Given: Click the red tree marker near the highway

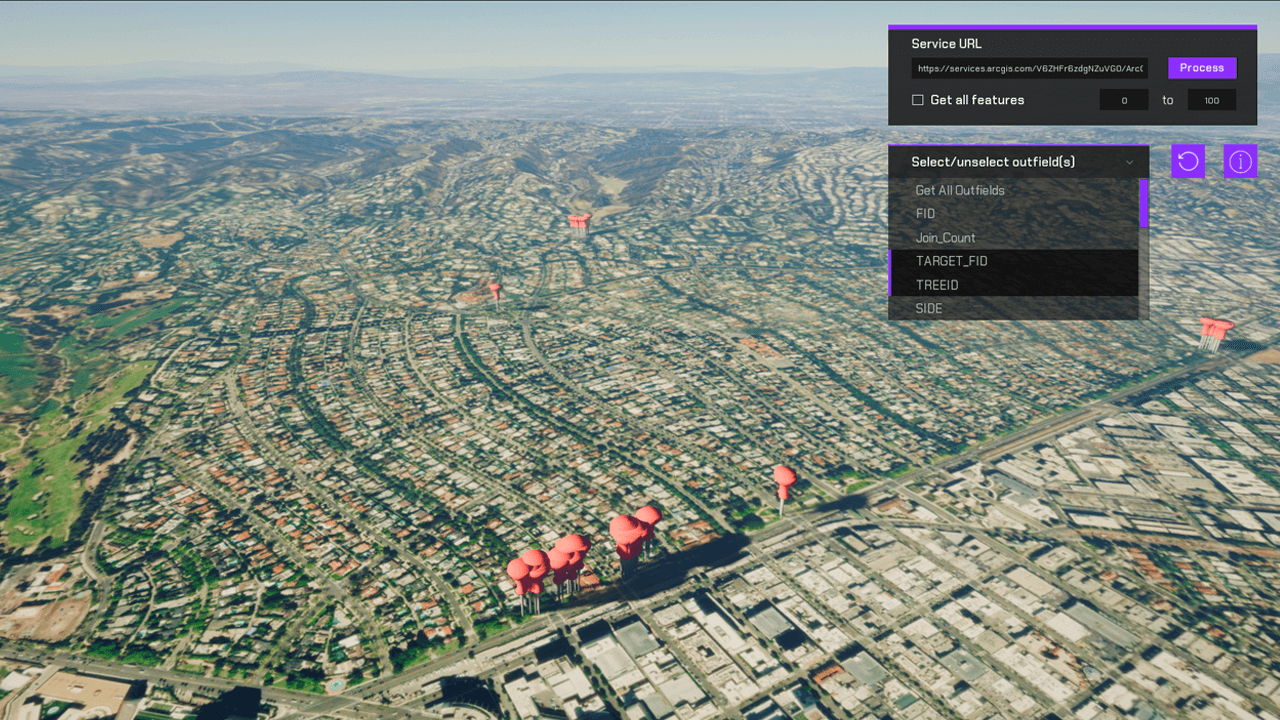Looking at the screenshot, I should [x=783, y=477].
